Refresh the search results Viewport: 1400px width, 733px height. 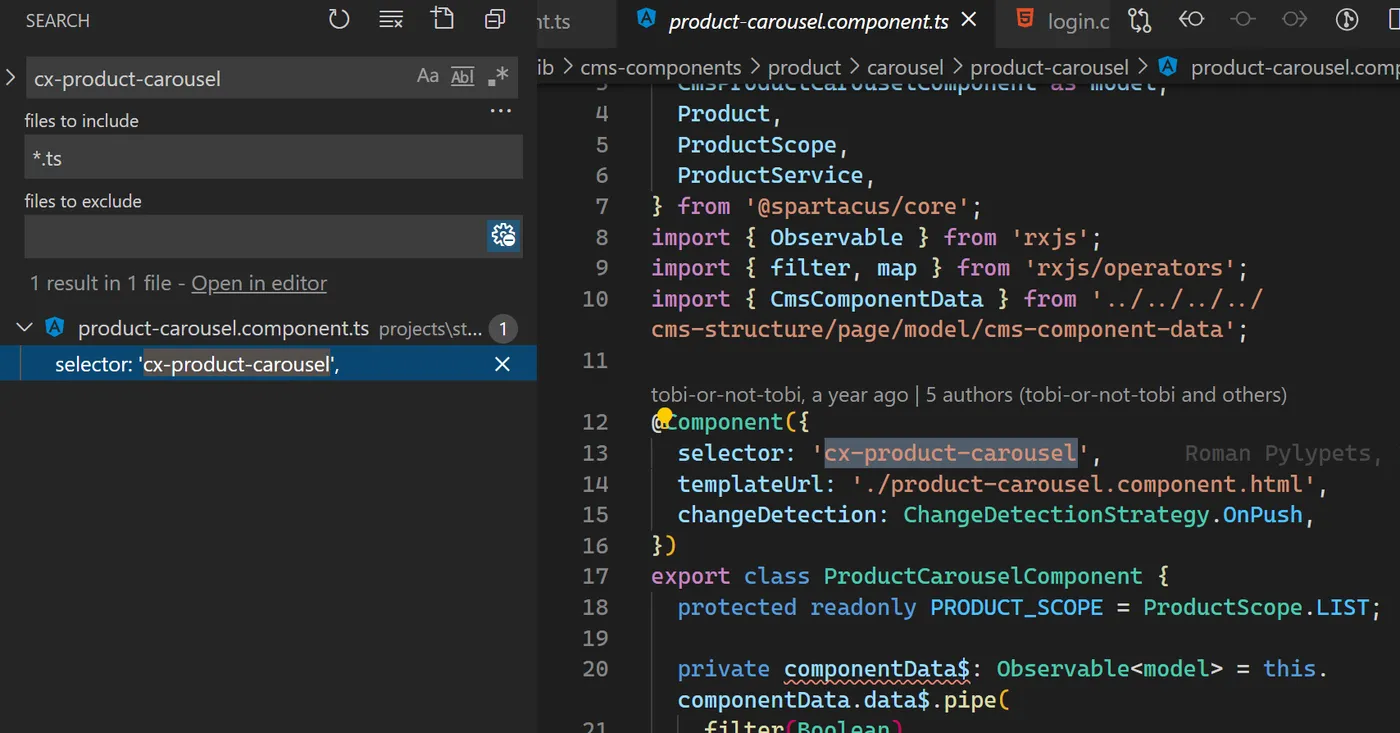tap(339, 19)
